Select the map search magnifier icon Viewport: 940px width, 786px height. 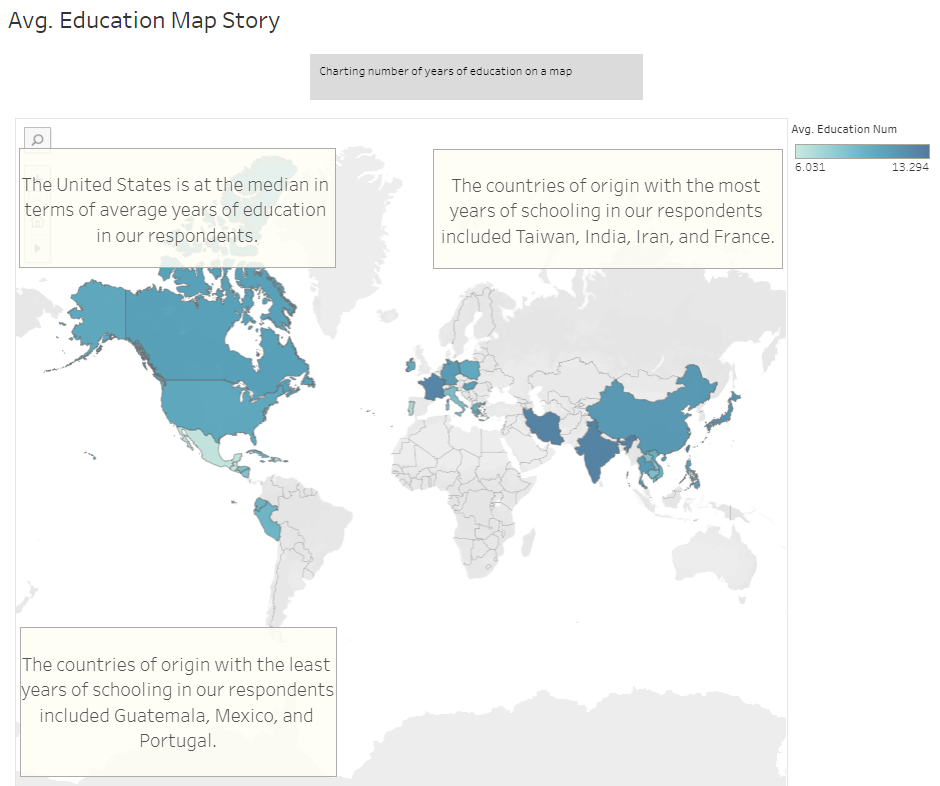click(x=37, y=139)
